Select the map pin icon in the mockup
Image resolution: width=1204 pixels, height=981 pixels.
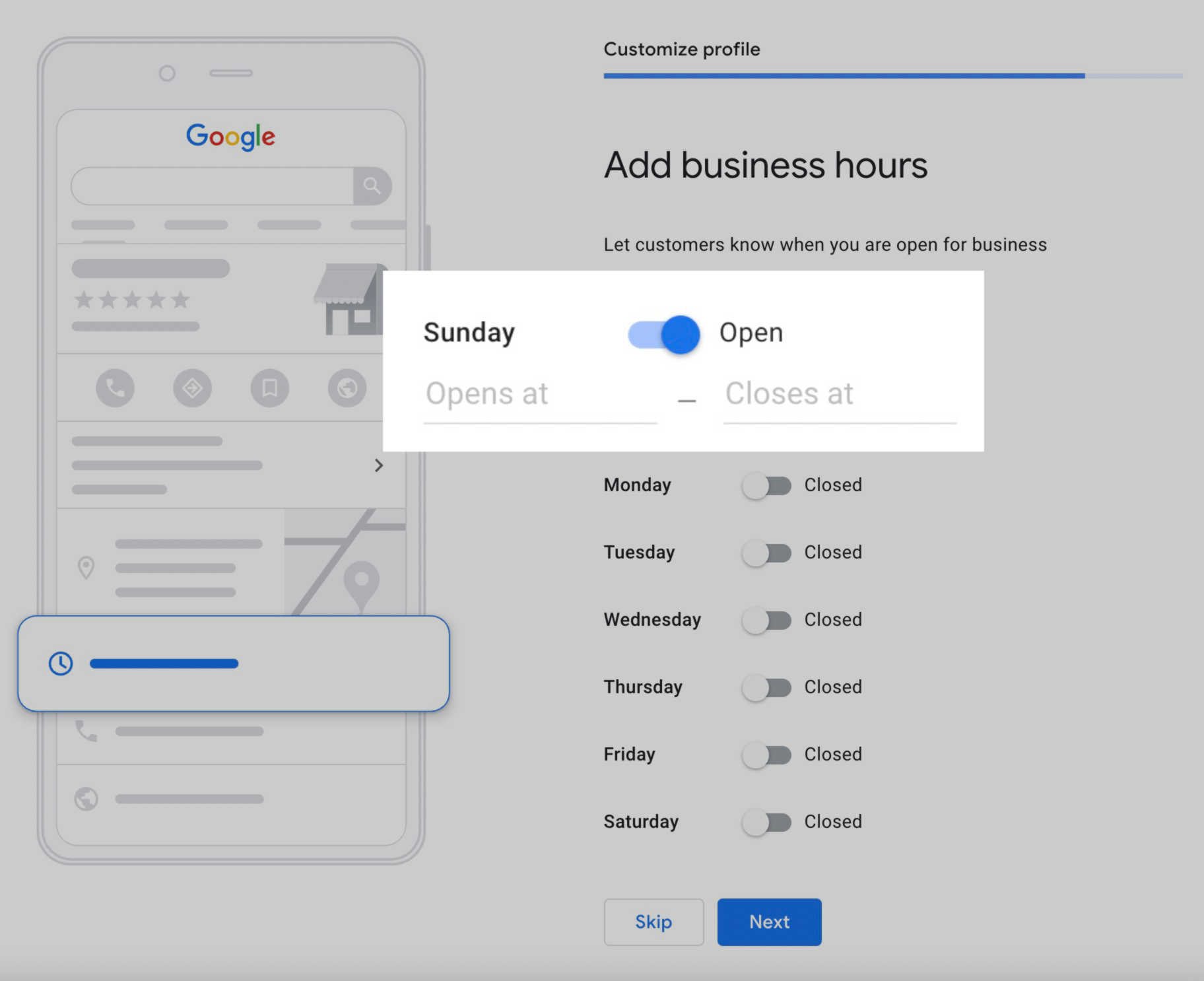click(86, 566)
